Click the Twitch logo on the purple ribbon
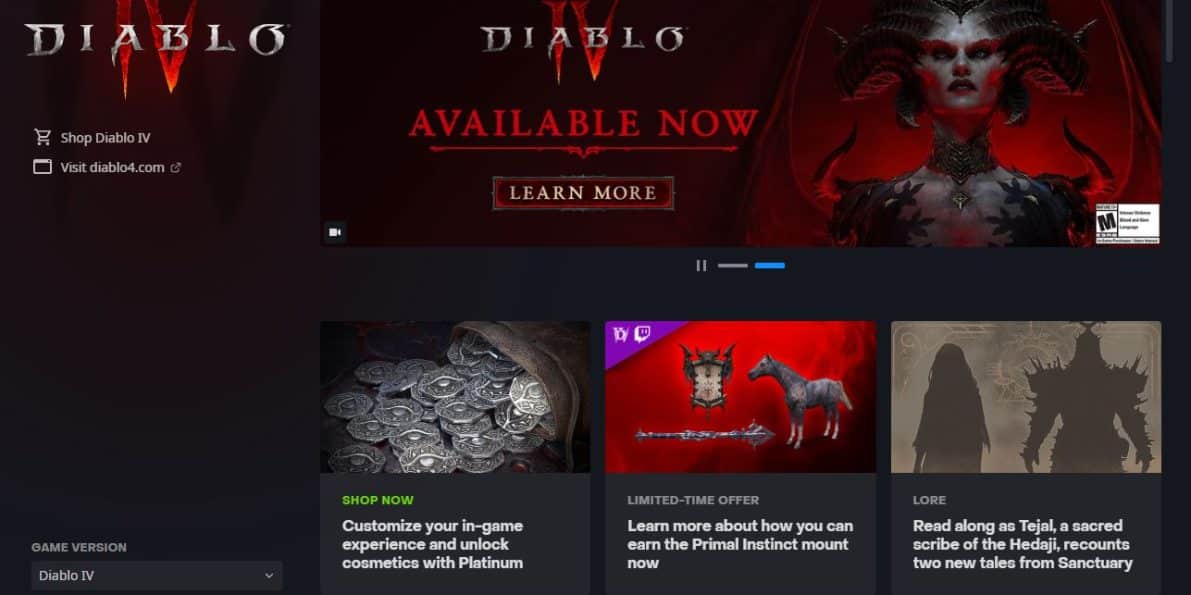The height and width of the screenshot is (595, 1191). [x=642, y=335]
